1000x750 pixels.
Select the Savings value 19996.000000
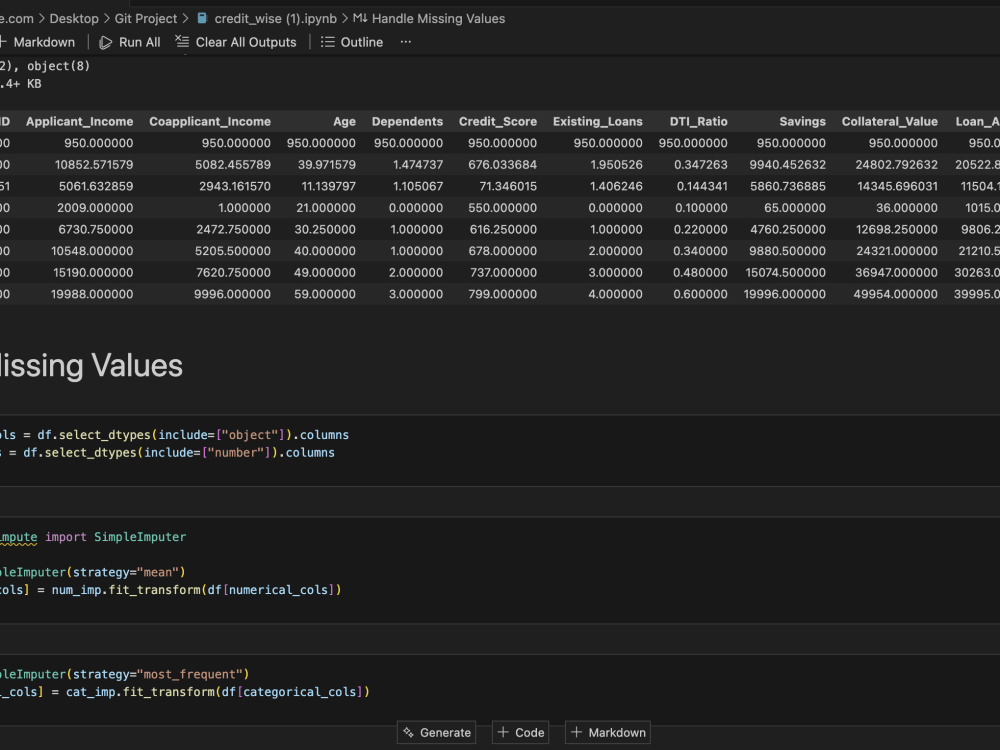click(x=784, y=294)
